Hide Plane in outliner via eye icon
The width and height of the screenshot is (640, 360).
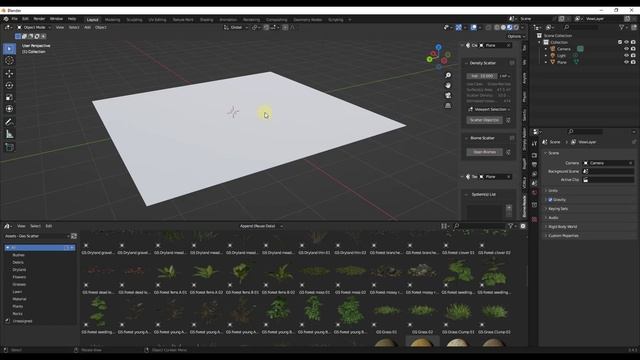tap(626, 62)
